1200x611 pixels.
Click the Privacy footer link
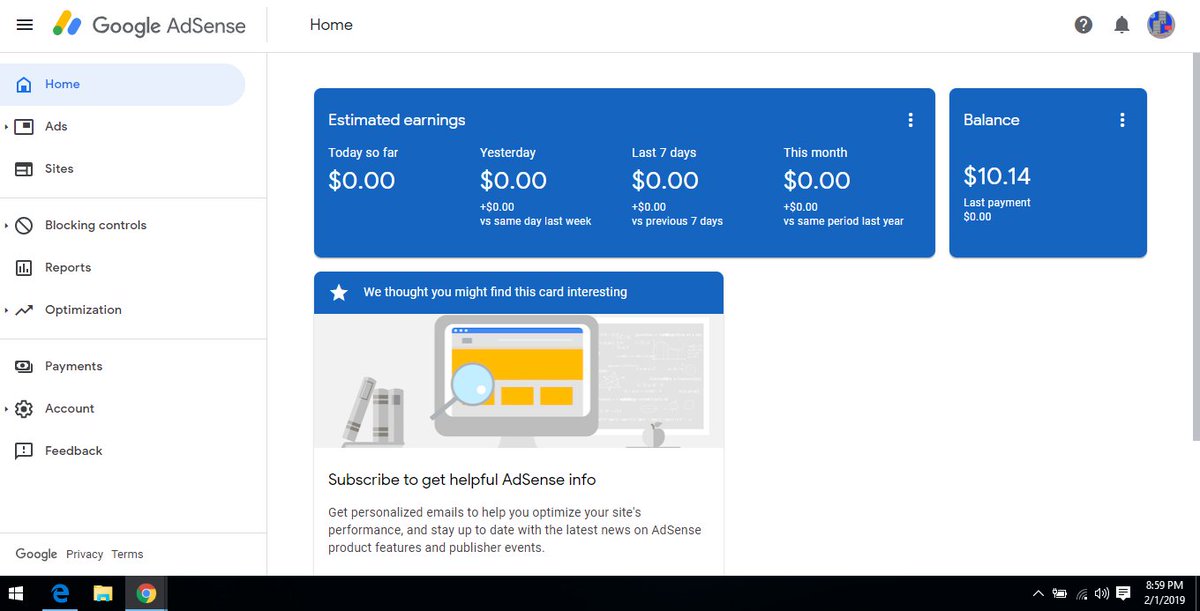pos(85,554)
